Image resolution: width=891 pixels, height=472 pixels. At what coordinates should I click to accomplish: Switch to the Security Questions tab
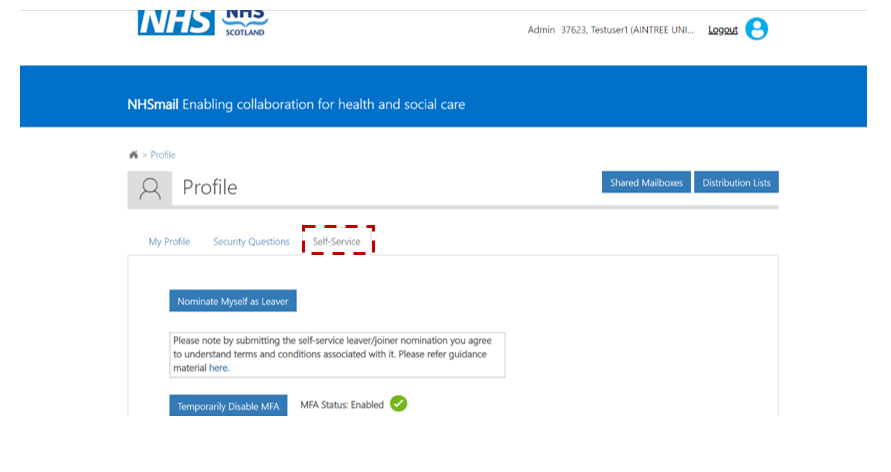pos(251,241)
